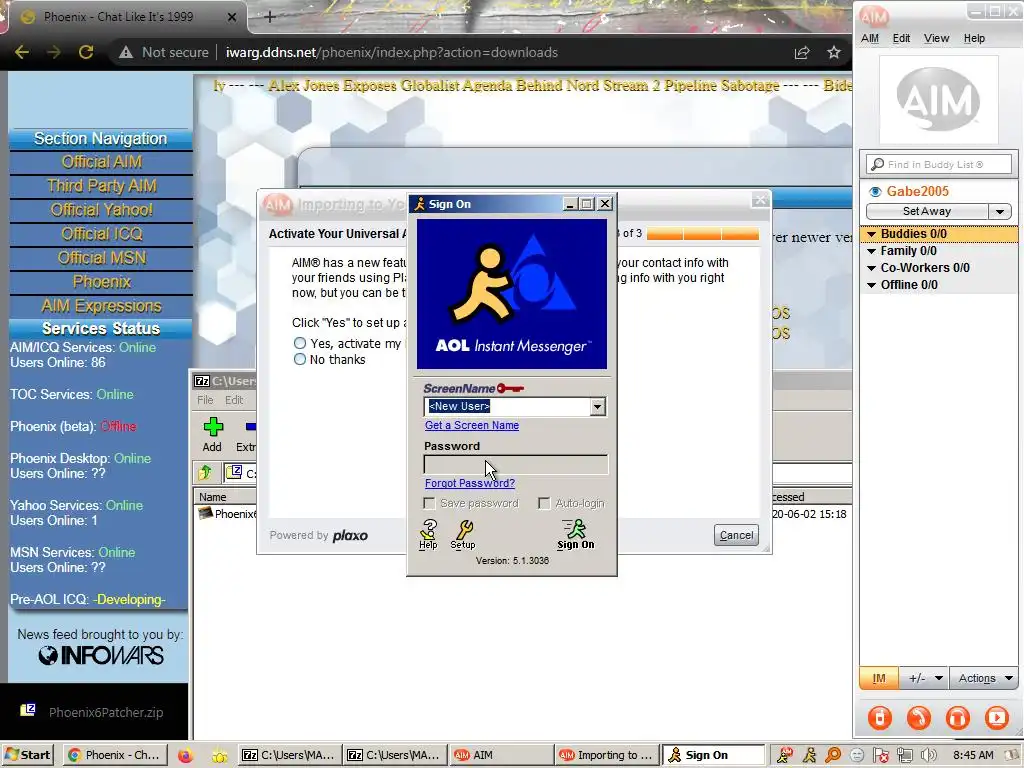Open the Set Away dropdown arrow
This screenshot has width=1024, height=768.
(x=999, y=212)
